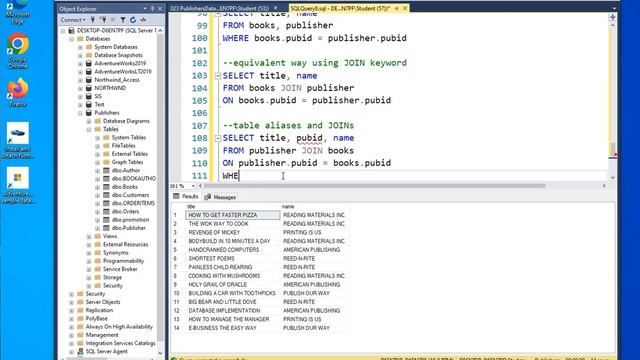Open the Microsoft Edge desktop shortcut
640x360 pixels.
[x=18, y=12]
